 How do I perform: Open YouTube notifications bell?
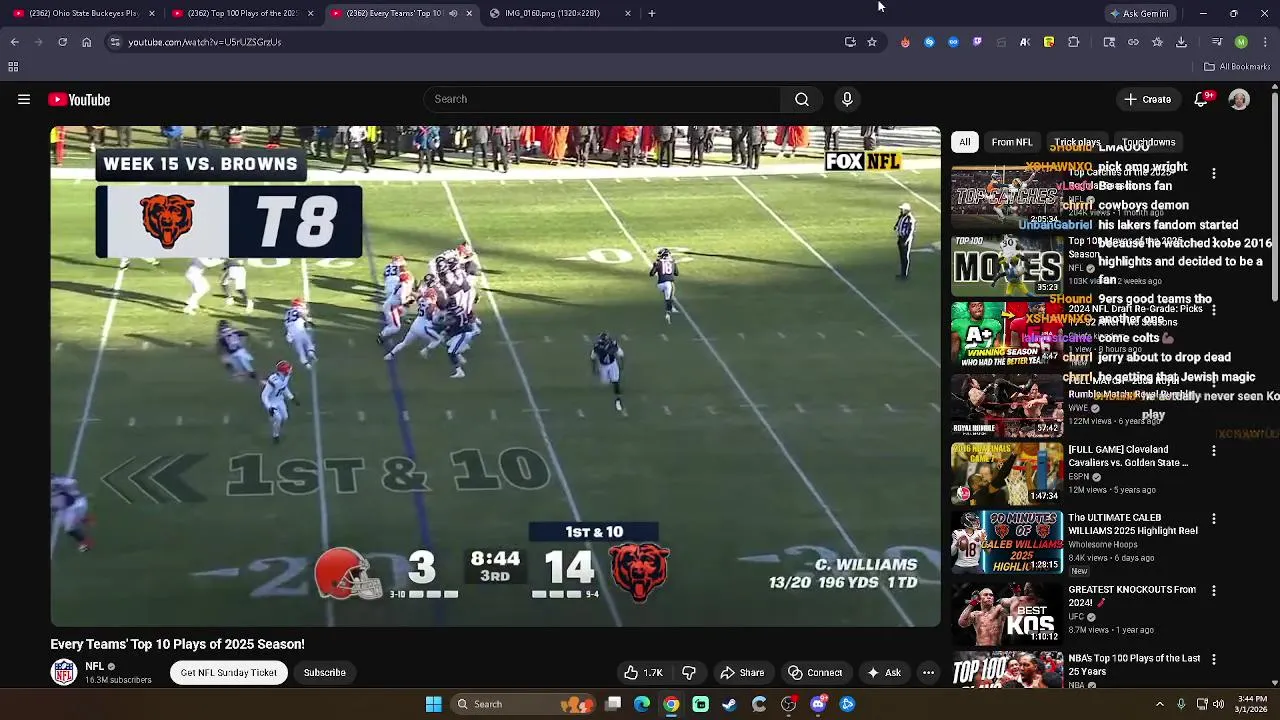click(x=1202, y=99)
